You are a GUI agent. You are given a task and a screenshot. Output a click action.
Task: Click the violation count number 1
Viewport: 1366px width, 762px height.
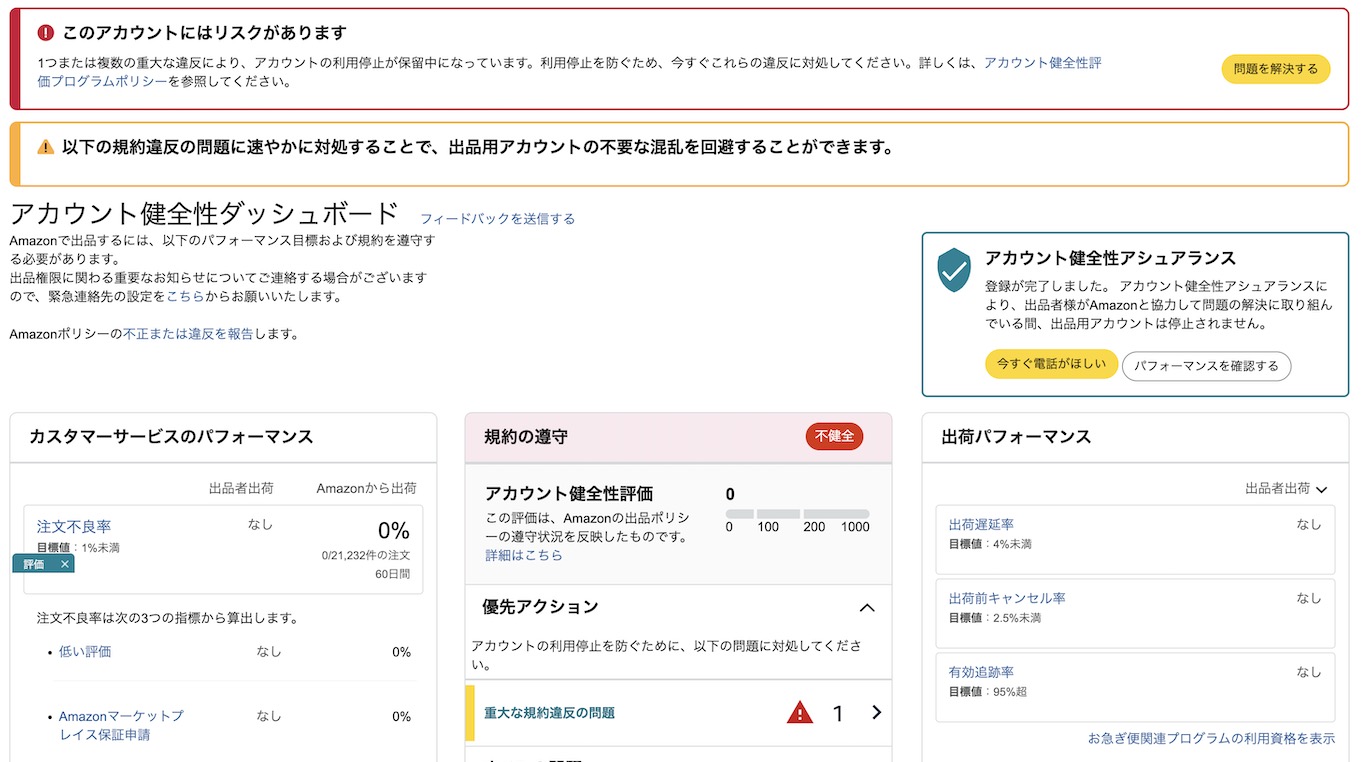point(838,713)
